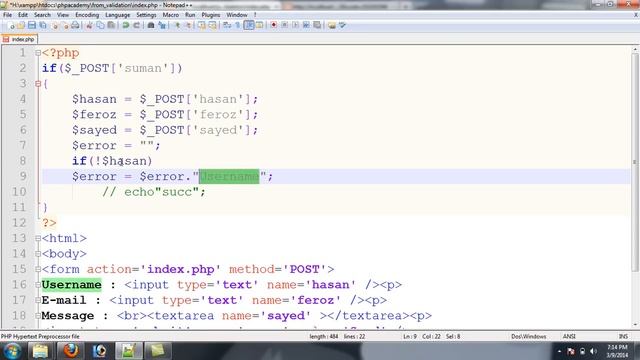Click 'Dos\Windows' in the status bar
The height and width of the screenshot is (360, 640).
click(529, 337)
